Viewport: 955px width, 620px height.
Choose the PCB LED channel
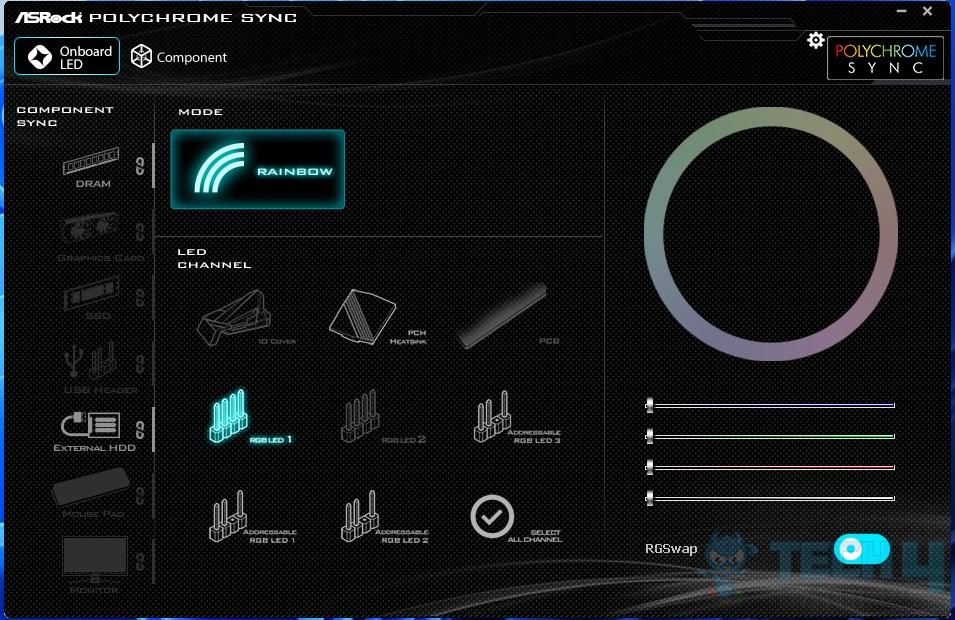[x=507, y=315]
